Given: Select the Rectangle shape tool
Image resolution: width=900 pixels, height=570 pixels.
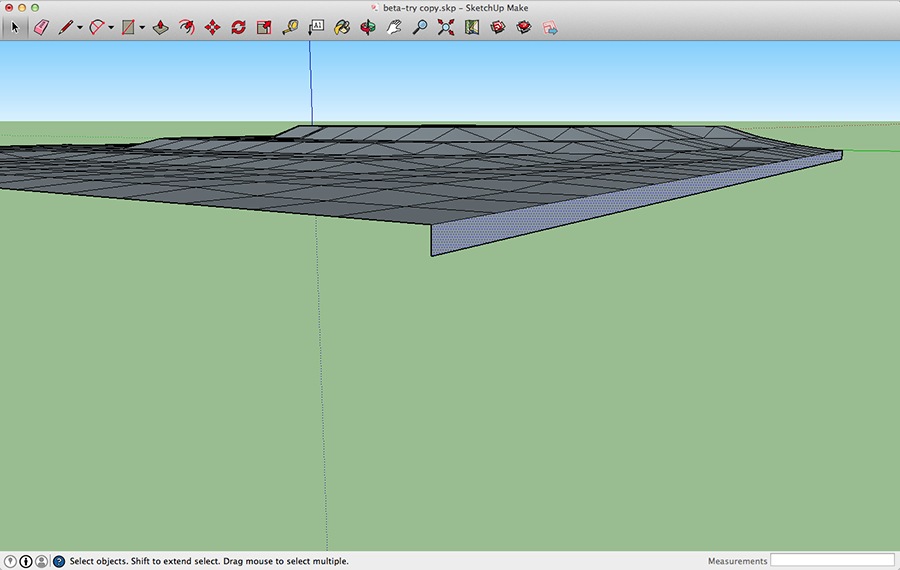Looking at the screenshot, I should pos(128,27).
